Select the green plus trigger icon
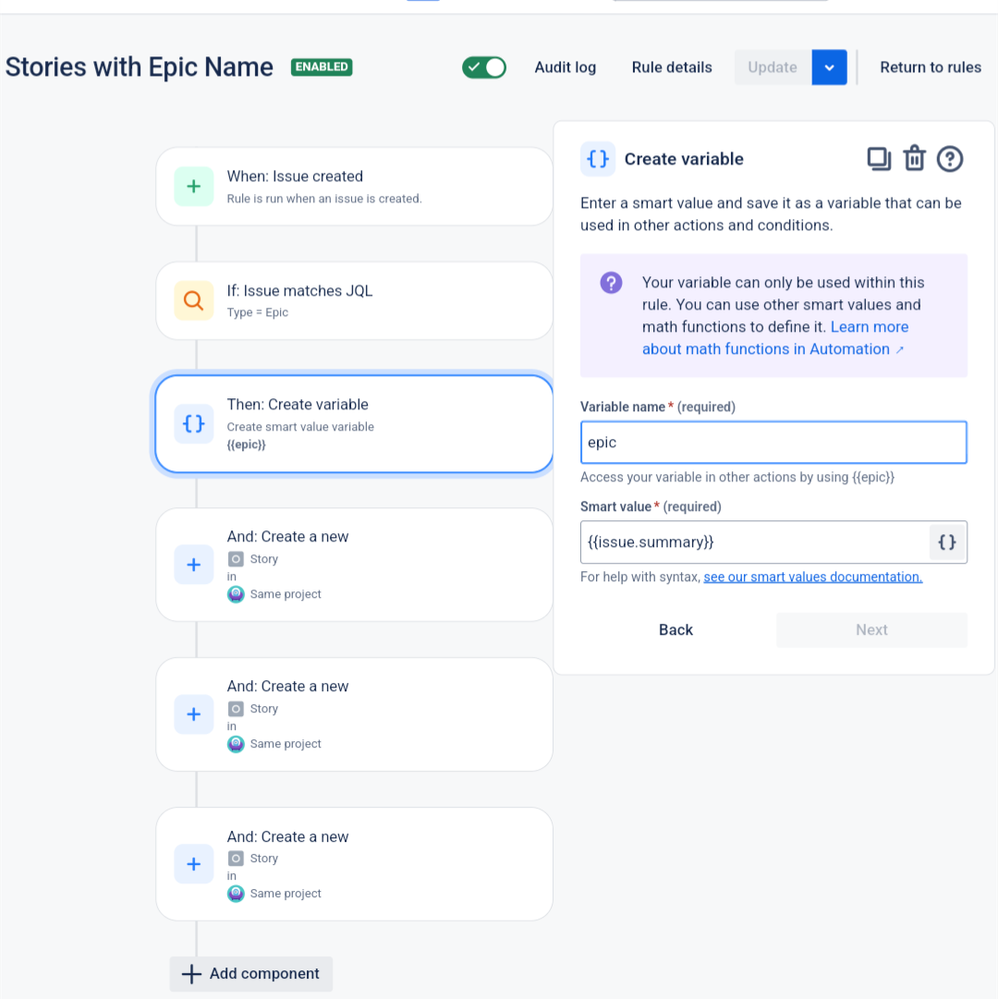The height and width of the screenshot is (999, 998). coord(194,186)
